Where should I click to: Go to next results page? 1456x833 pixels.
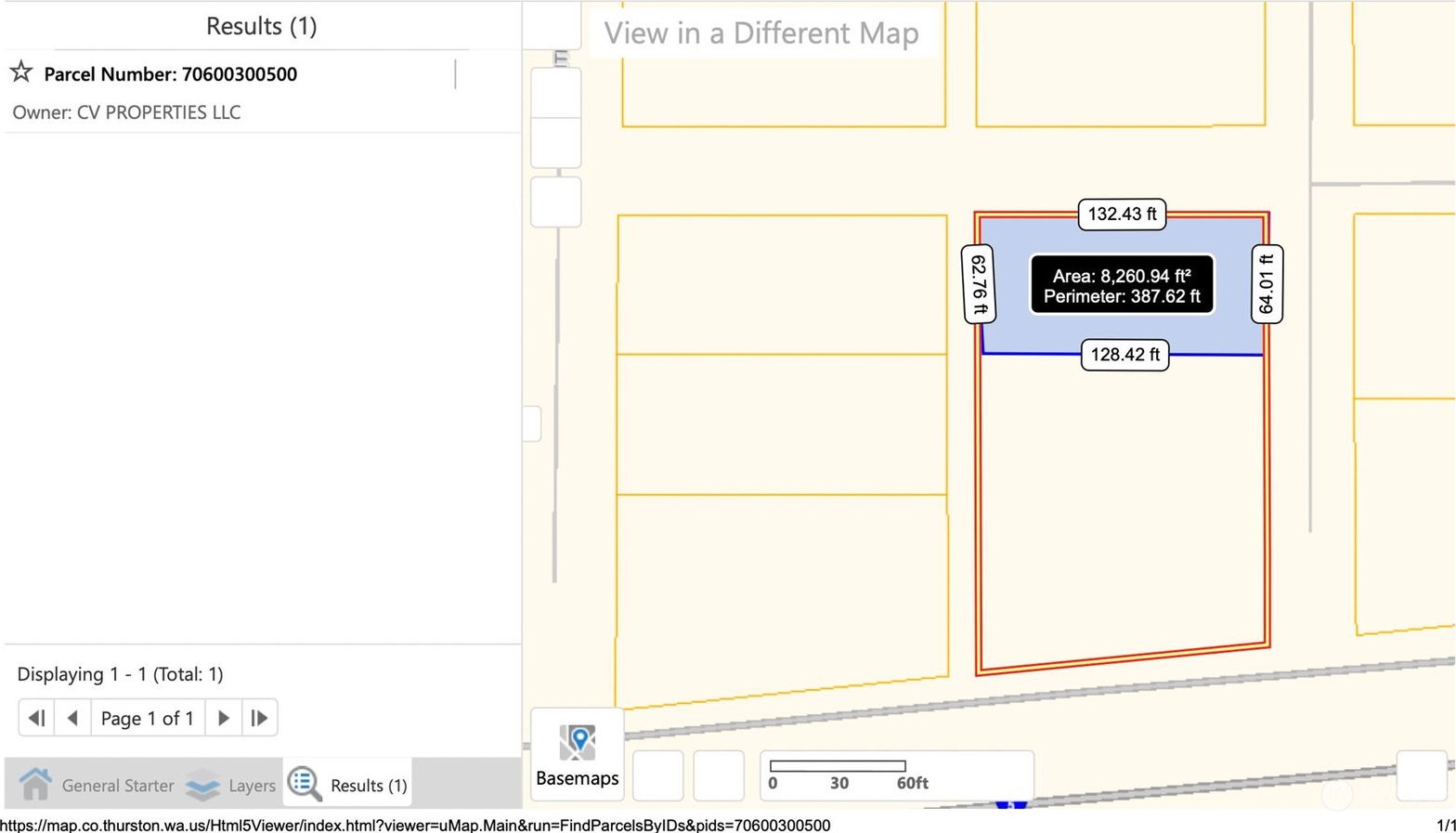pos(223,718)
